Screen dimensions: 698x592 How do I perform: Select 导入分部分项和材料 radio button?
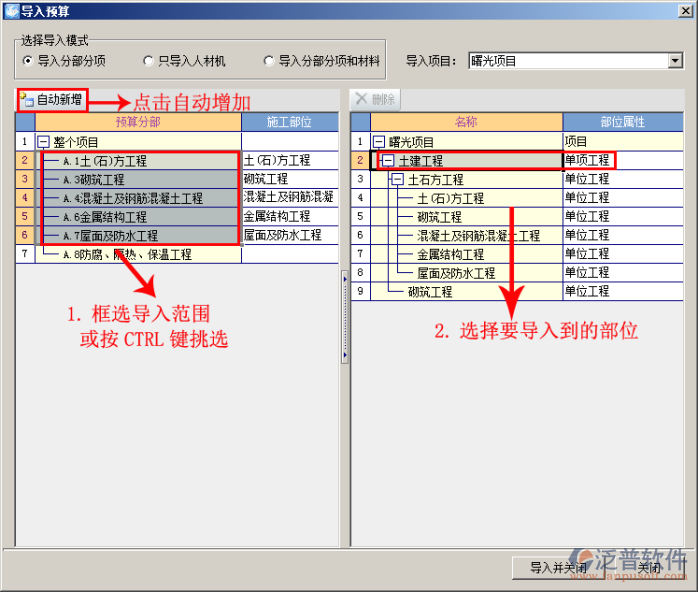pos(269,61)
